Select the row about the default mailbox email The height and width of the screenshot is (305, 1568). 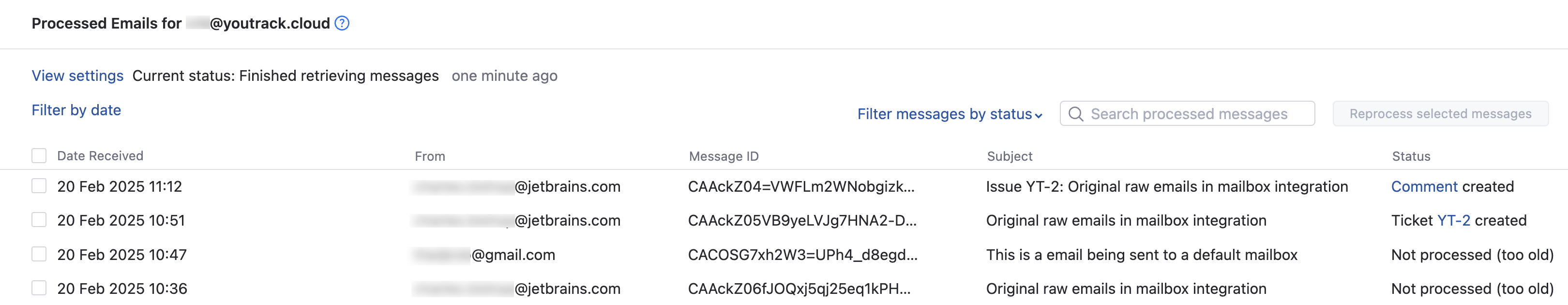point(39,255)
